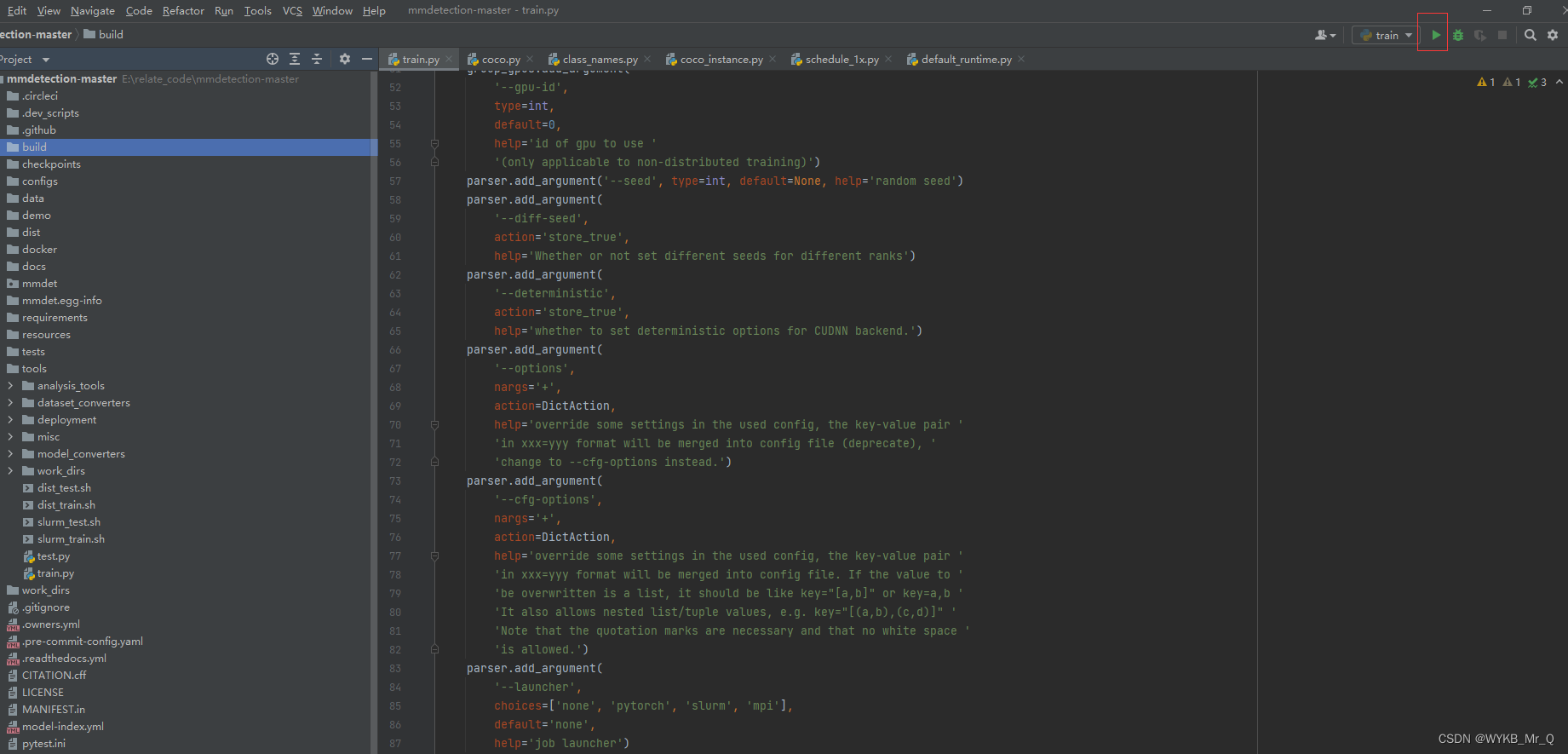Viewport: 1568px width, 754px height.
Task: Expand the deployment folder
Action: (x=10, y=420)
